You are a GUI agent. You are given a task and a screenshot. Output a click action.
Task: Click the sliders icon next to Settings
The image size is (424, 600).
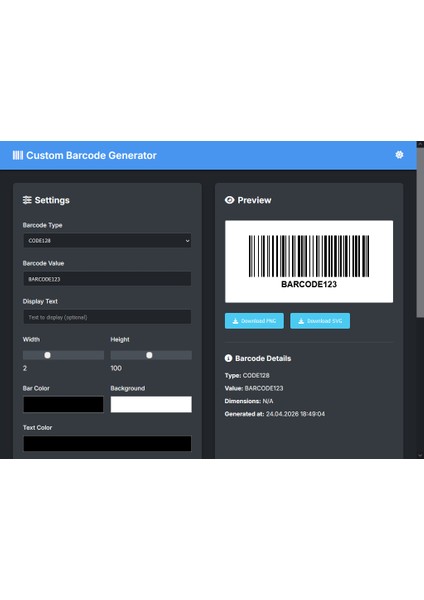coord(27,200)
